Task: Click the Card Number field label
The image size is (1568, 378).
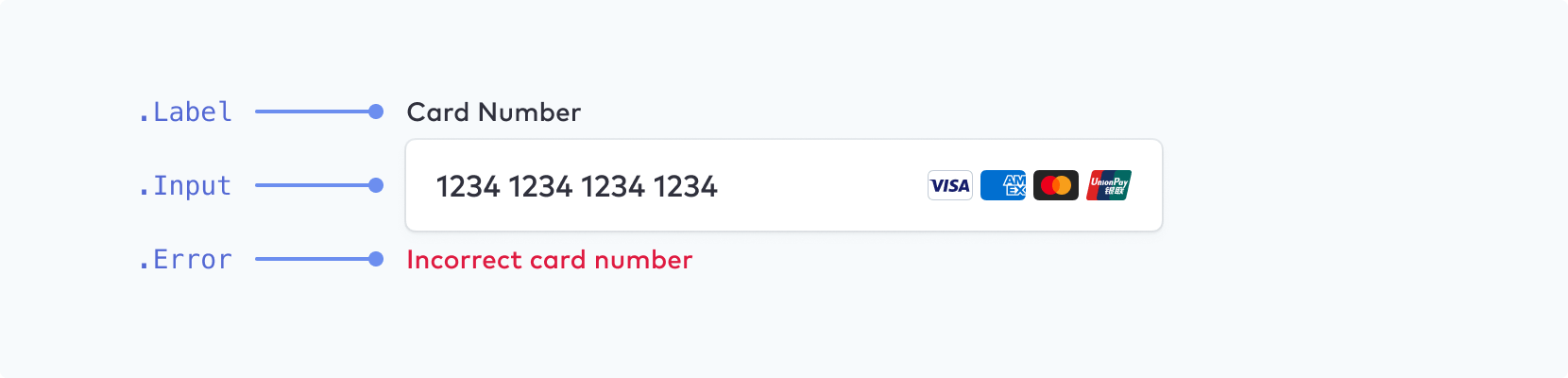Action: tap(494, 112)
